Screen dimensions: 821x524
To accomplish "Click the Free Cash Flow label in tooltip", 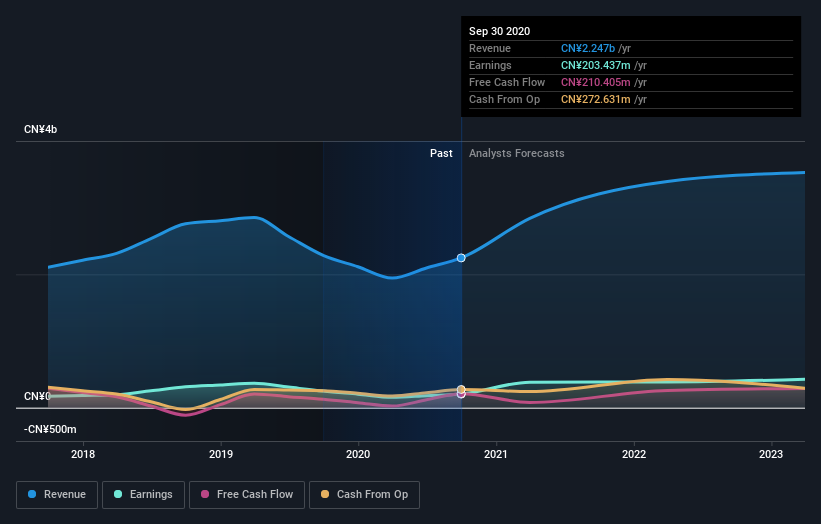I will pyautogui.click(x=507, y=82).
